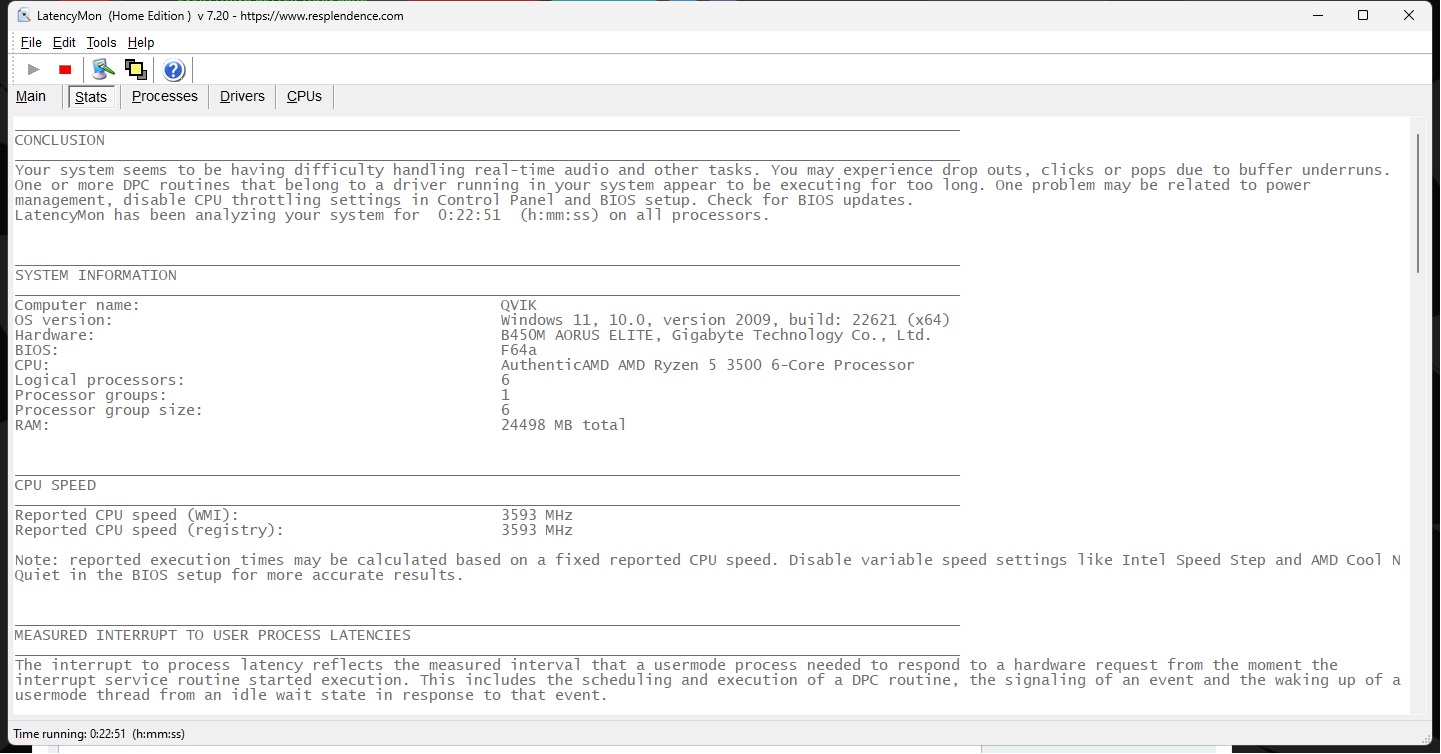Image resolution: width=1441 pixels, height=754 pixels.
Task: Click the LatencyMon app icon in title bar
Action: click(24, 15)
